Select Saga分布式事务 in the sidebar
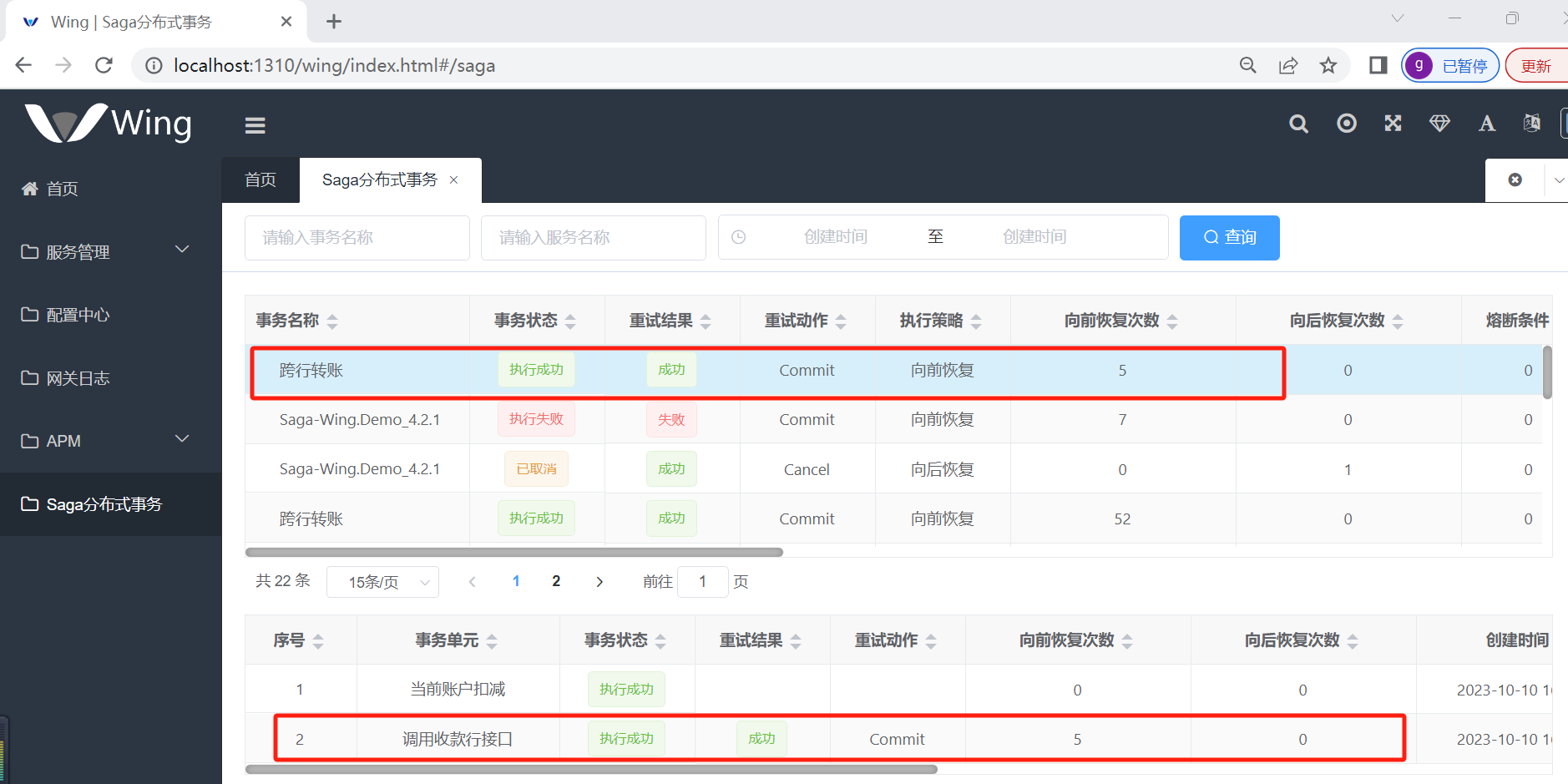Screen dimensions: 1568x784 click(x=111, y=504)
